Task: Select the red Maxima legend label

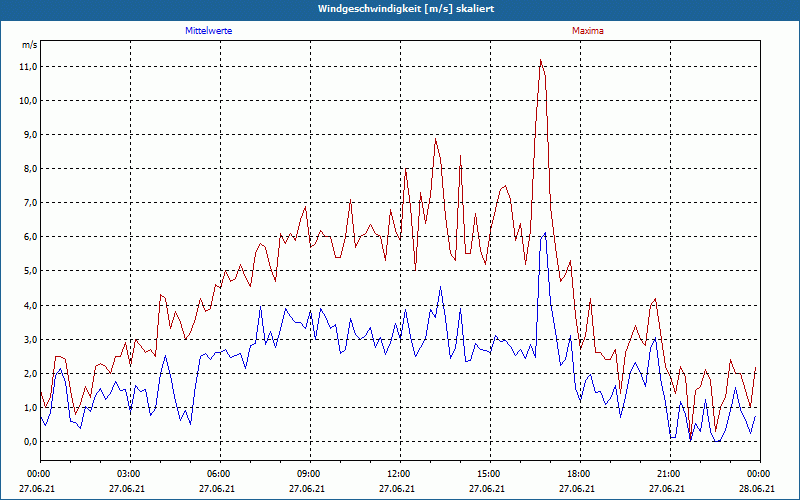Action: (x=588, y=31)
